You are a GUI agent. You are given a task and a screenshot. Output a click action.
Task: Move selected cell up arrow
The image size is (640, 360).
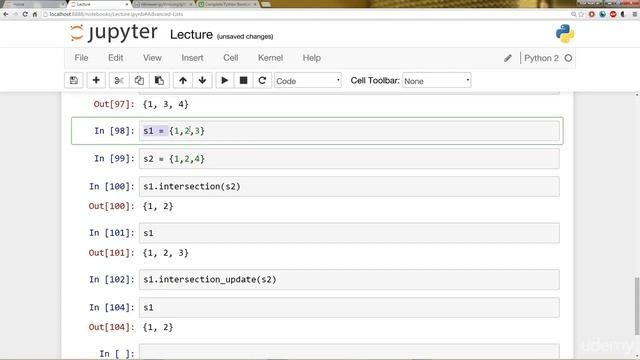tap(183, 80)
